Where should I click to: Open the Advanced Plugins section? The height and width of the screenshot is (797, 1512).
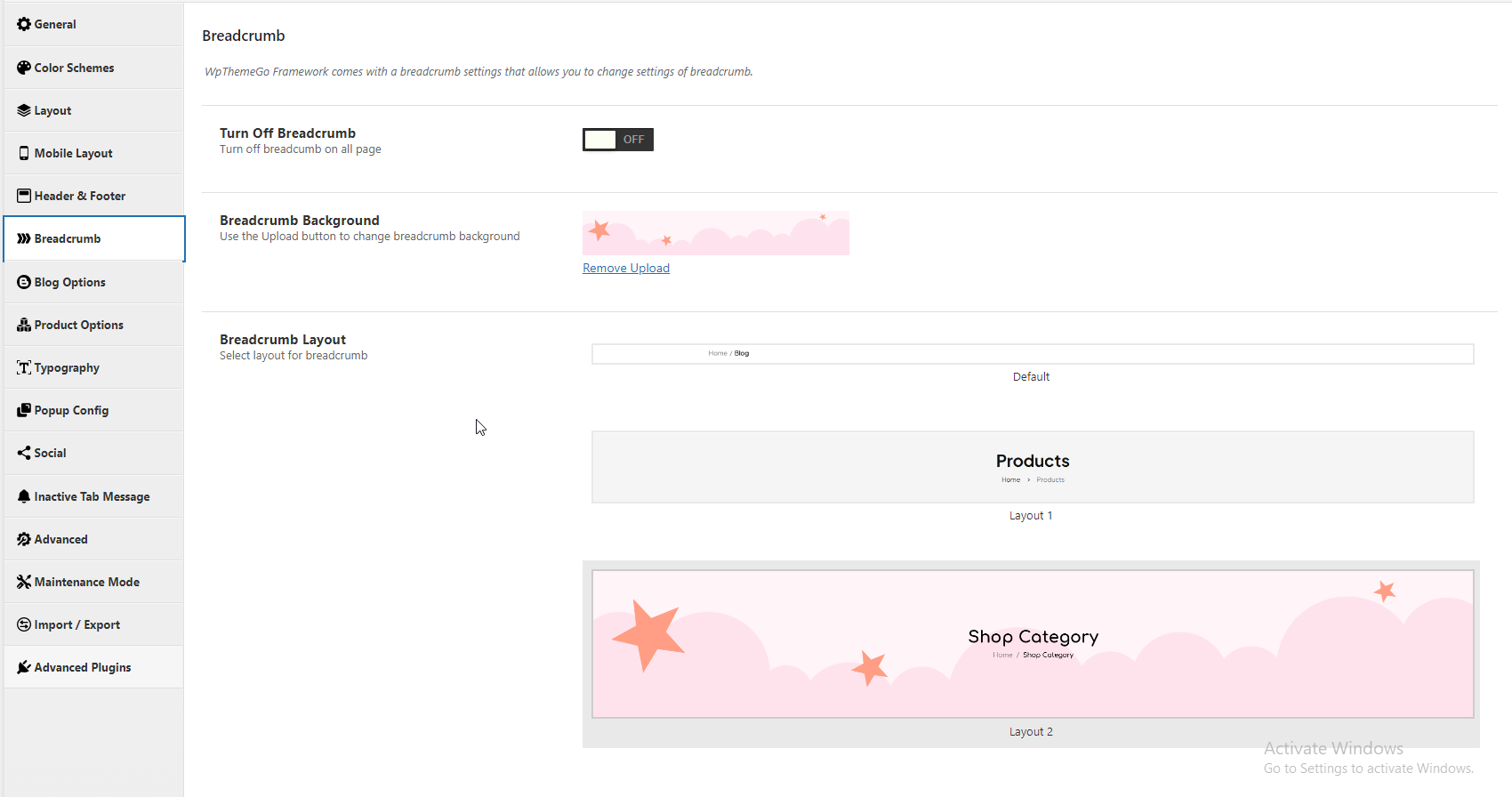pyautogui.click(x=82, y=667)
